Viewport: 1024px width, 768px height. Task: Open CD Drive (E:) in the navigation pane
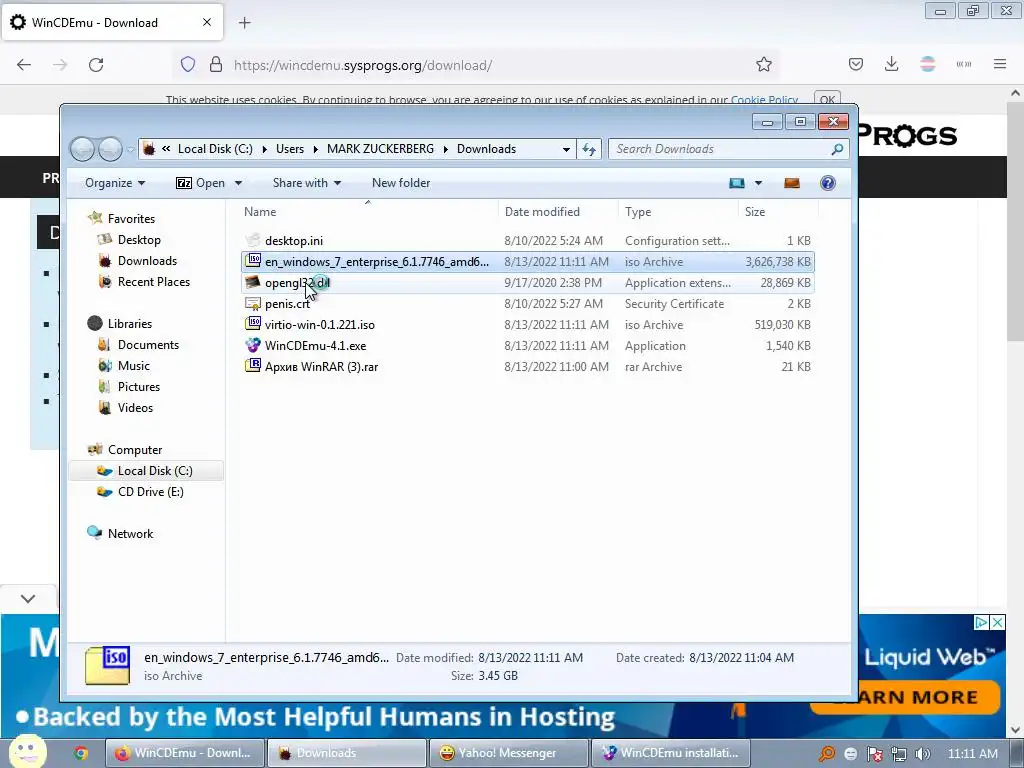[150, 492]
